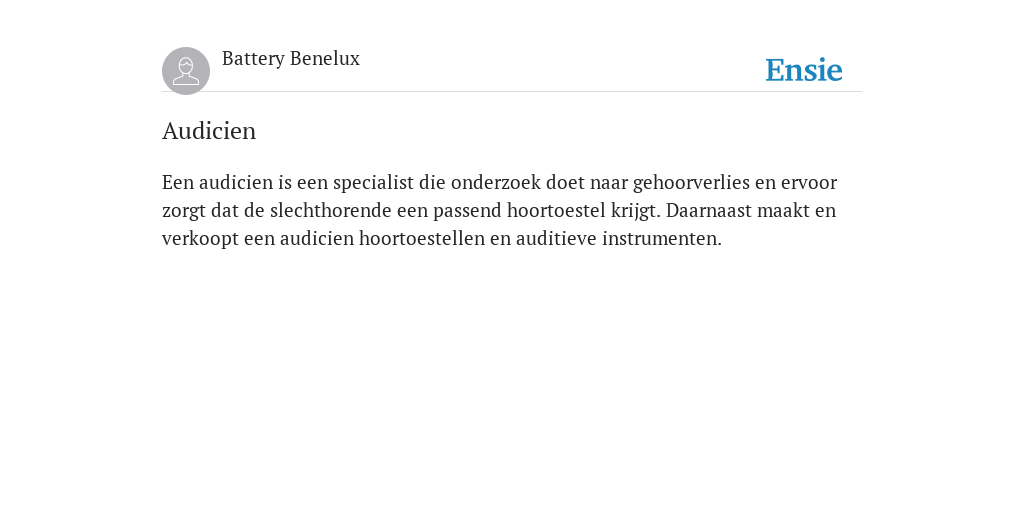
Task: Click the word 'specialist' in the definition
Action: (374, 183)
